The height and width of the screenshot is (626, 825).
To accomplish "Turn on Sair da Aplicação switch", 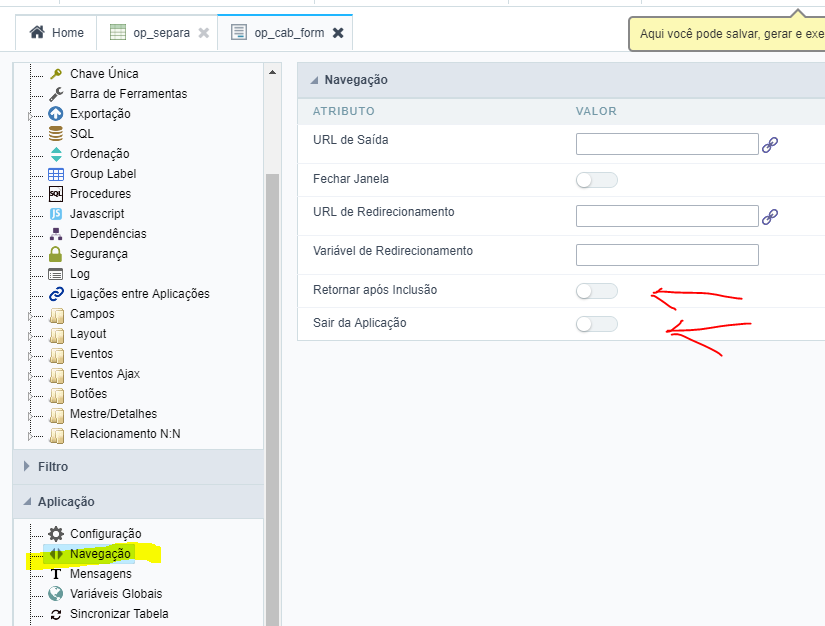I will (597, 324).
